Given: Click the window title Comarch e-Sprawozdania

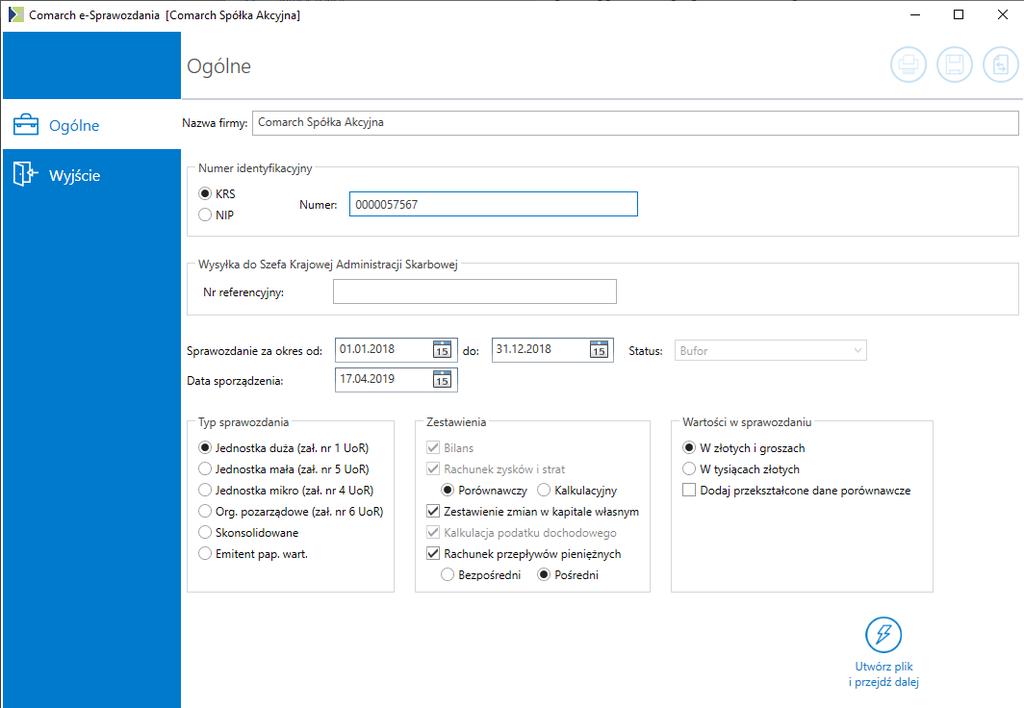Looking at the screenshot, I should (x=94, y=15).
